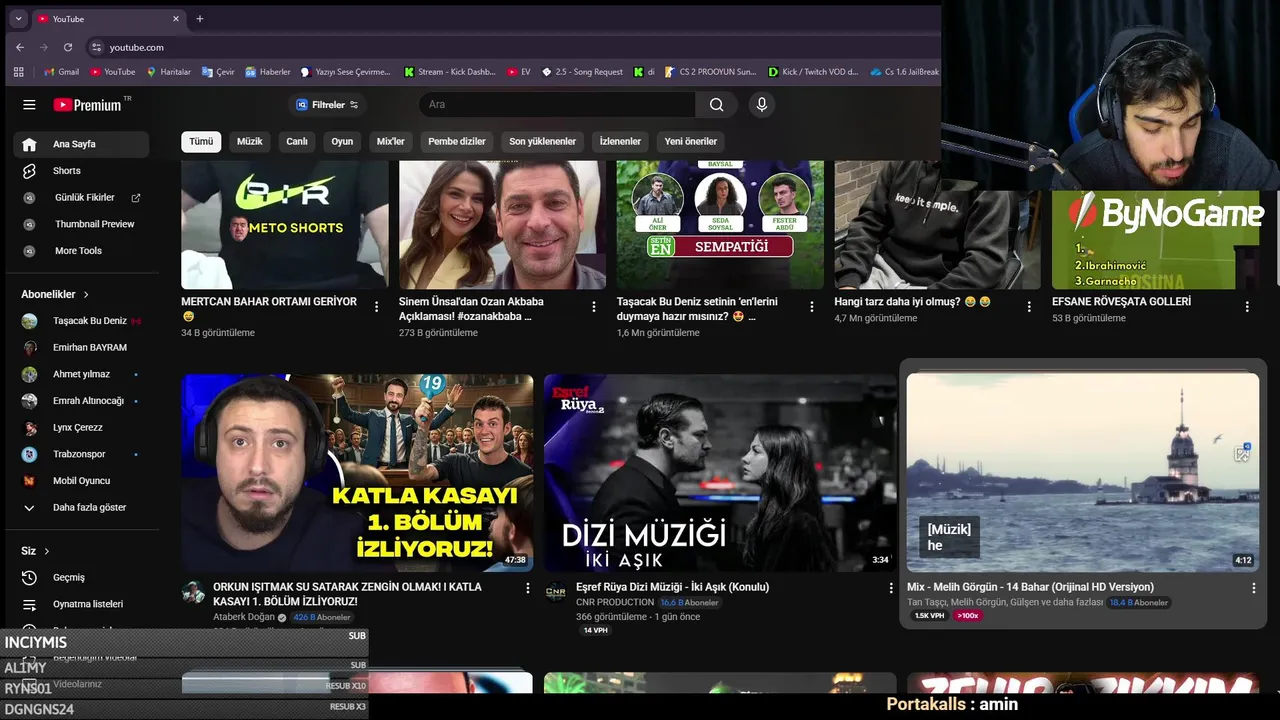
Task: Play Eşref Rüya Dizi Müziği thumbnail
Action: click(720, 472)
